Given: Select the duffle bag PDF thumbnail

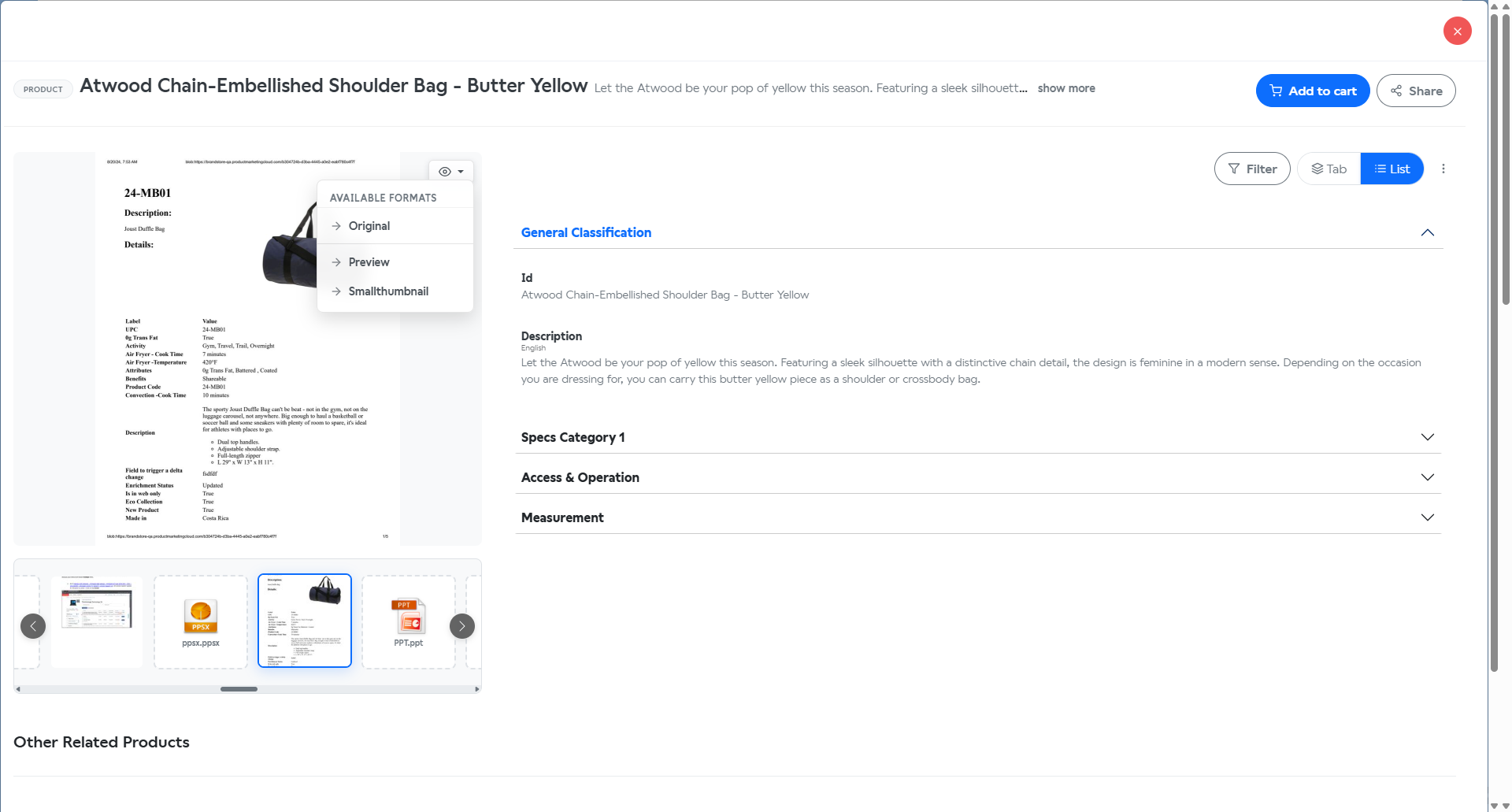Looking at the screenshot, I should click(305, 621).
